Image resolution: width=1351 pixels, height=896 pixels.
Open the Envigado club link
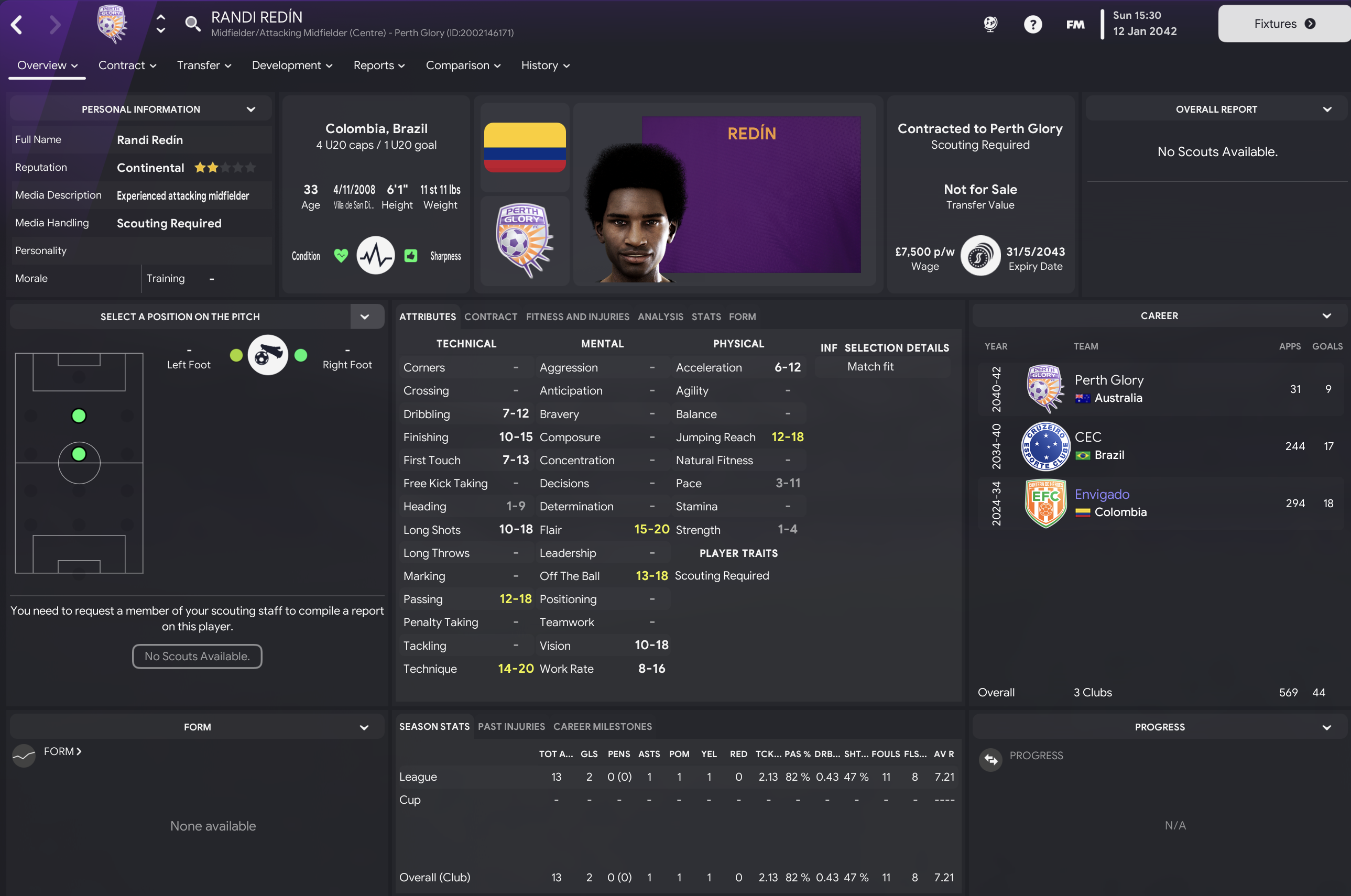click(x=1102, y=494)
